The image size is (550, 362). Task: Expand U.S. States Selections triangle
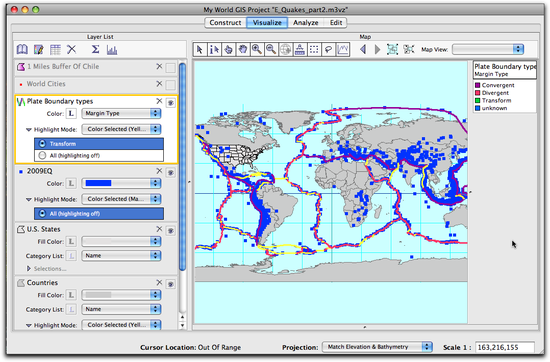(x=29, y=269)
